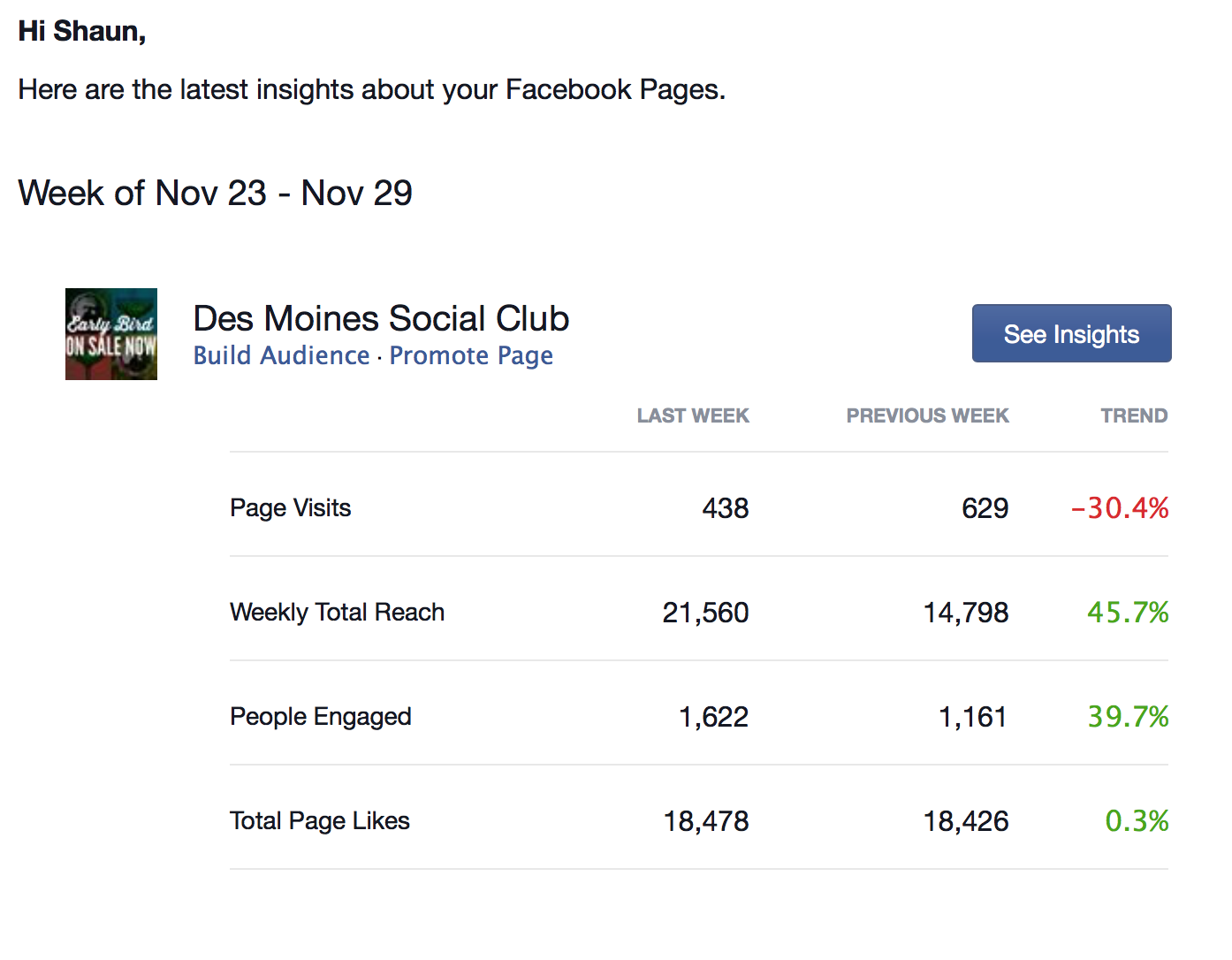
Task: Click the 18,478 total likes value
Action: (x=706, y=821)
